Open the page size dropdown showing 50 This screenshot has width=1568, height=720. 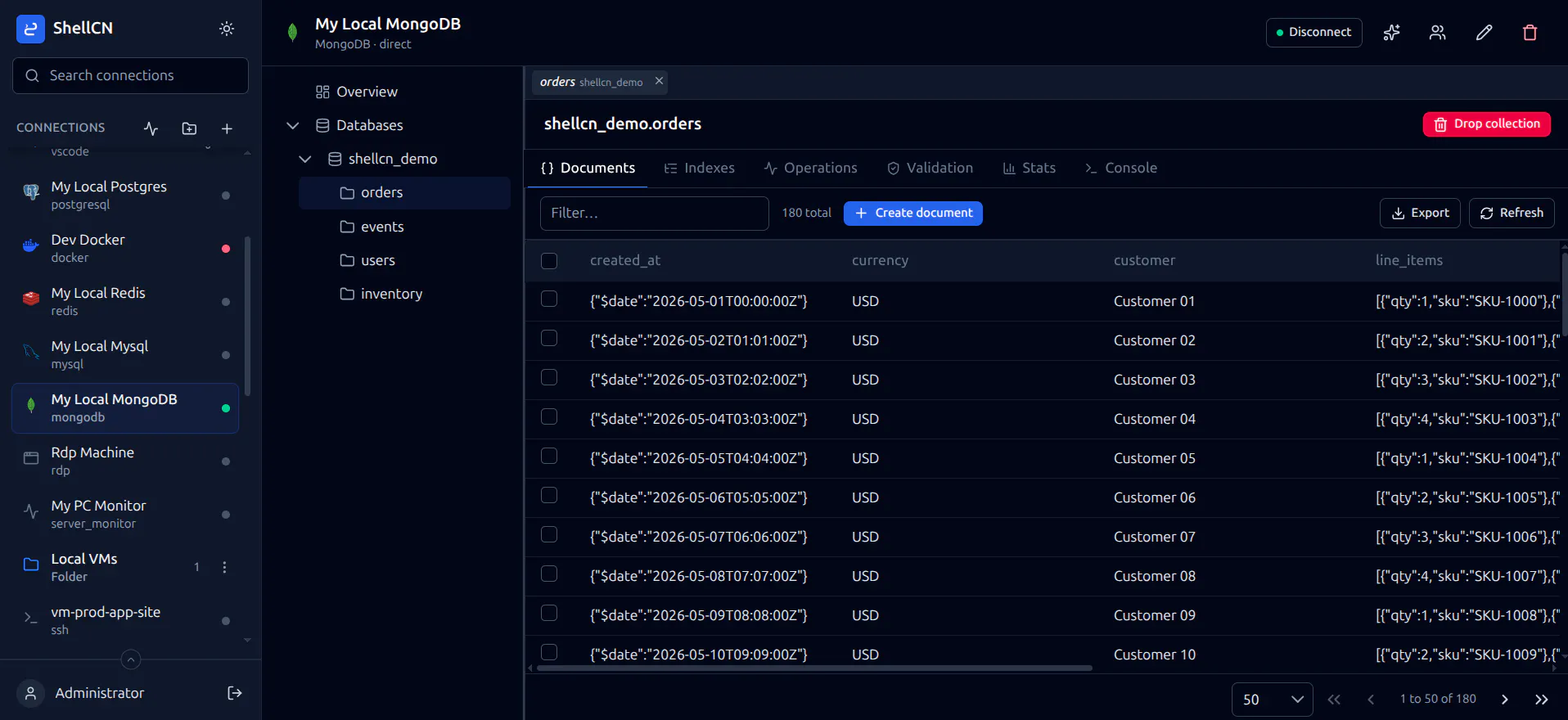(x=1272, y=700)
